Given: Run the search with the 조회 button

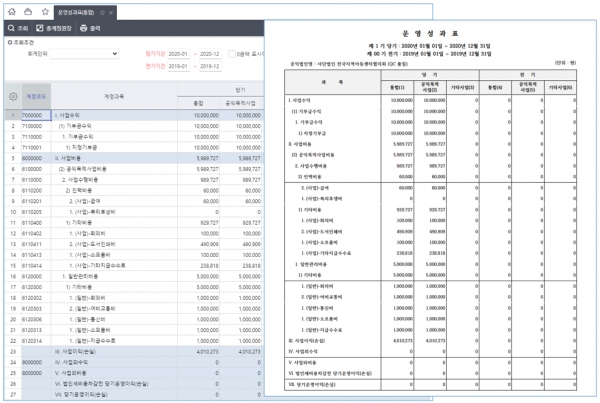Looking at the screenshot, I should [x=18, y=28].
